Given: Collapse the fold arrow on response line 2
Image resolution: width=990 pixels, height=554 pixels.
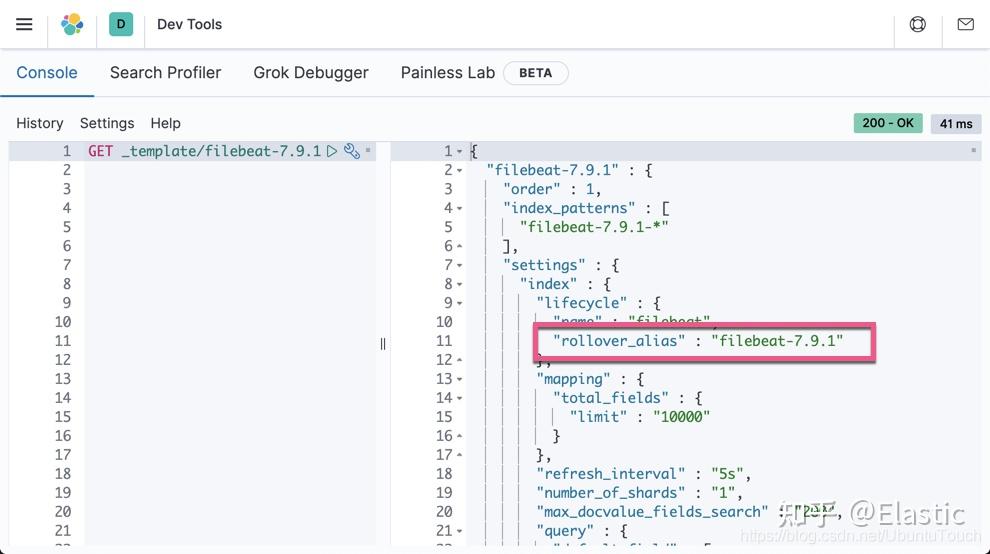Looking at the screenshot, I should pos(460,171).
